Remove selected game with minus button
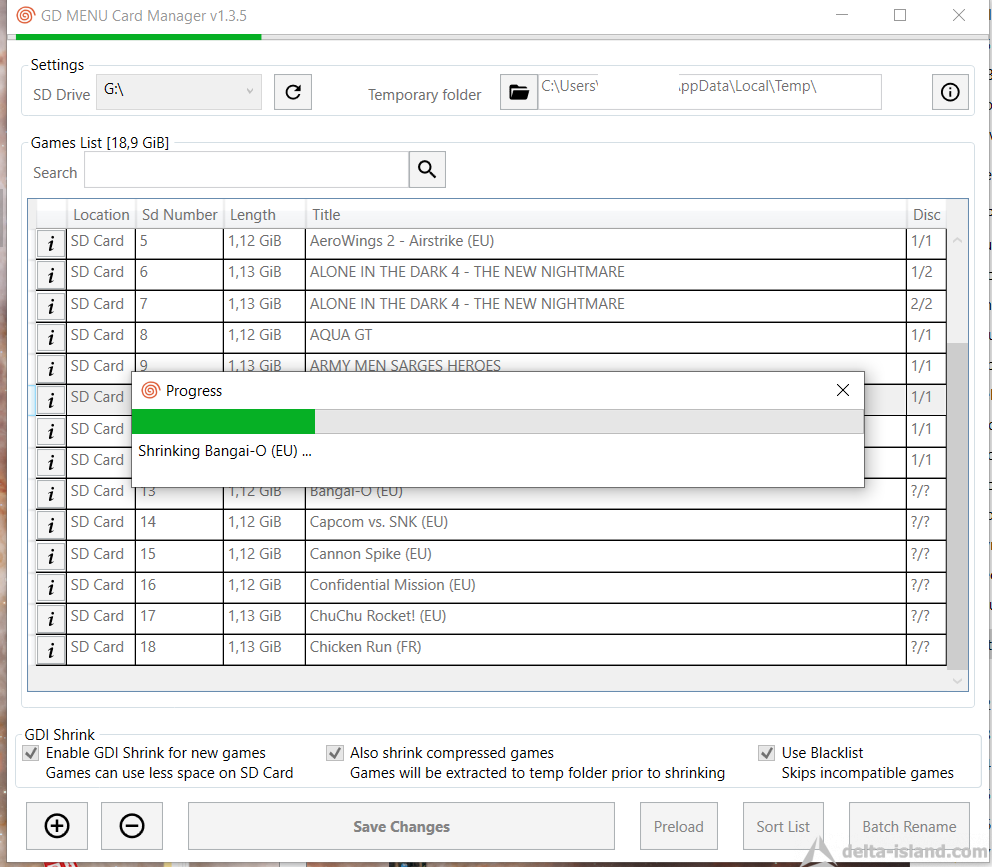Image resolution: width=992 pixels, height=867 pixels. click(132, 826)
